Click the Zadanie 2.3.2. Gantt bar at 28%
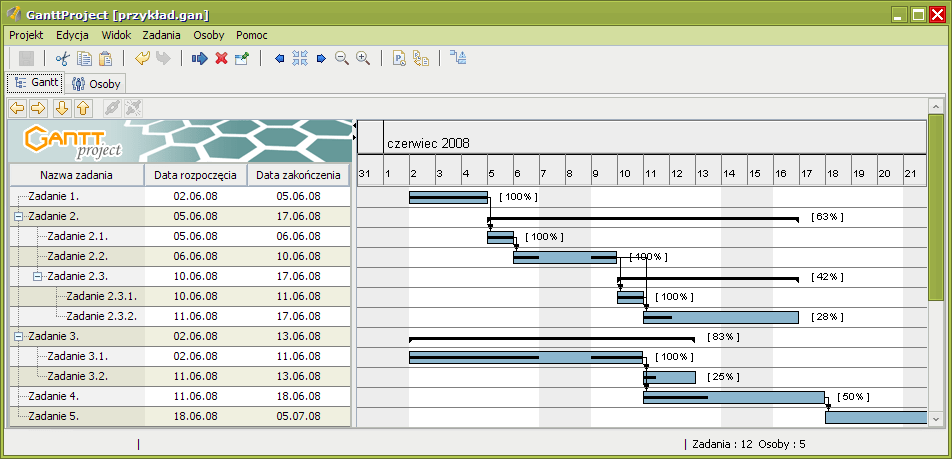The width and height of the screenshot is (952, 459). click(x=721, y=317)
